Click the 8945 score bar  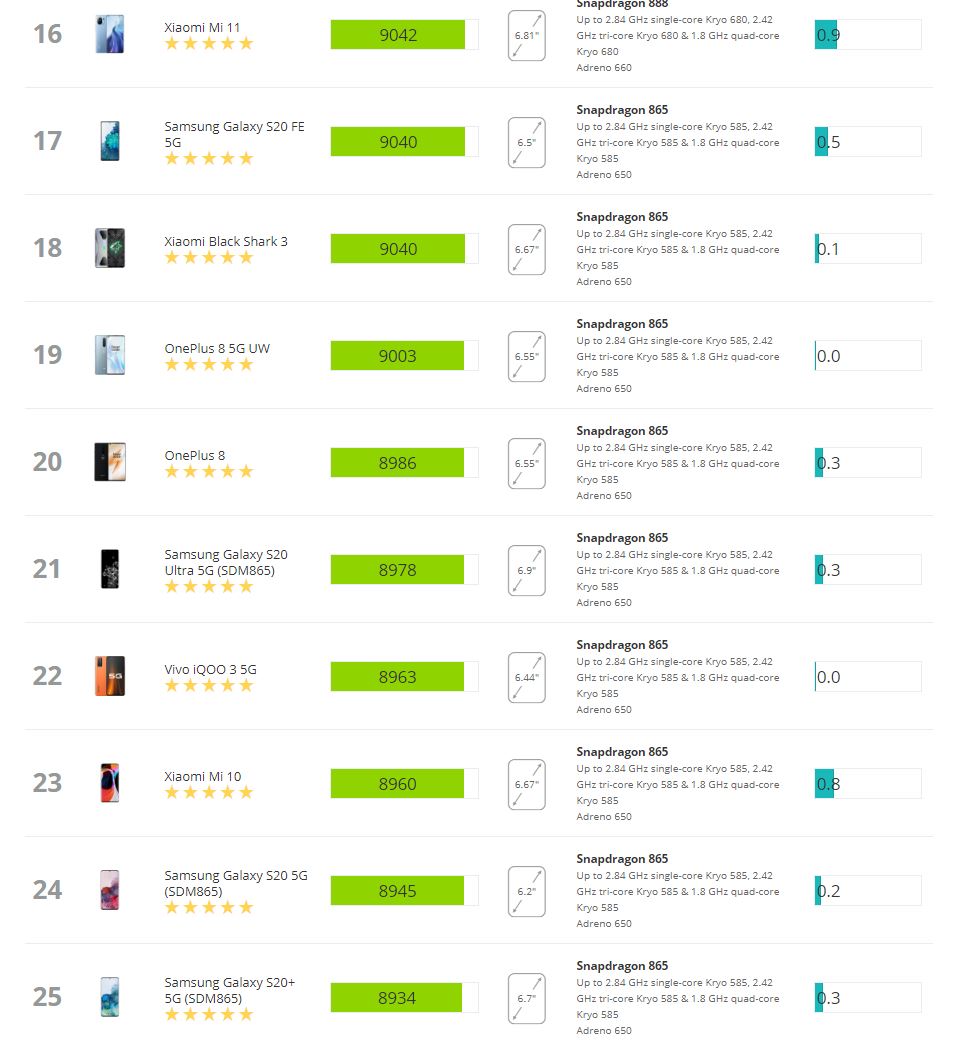coord(397,891)
